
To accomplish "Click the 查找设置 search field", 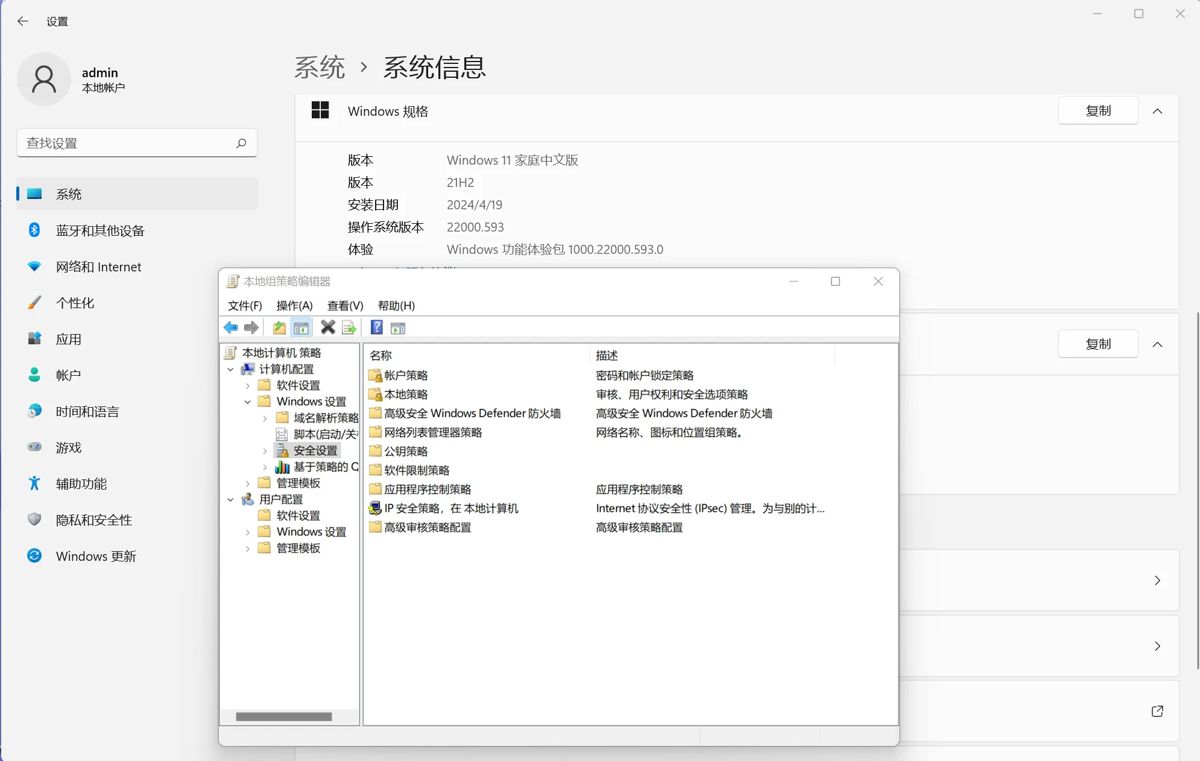I will tap(137, 143).
